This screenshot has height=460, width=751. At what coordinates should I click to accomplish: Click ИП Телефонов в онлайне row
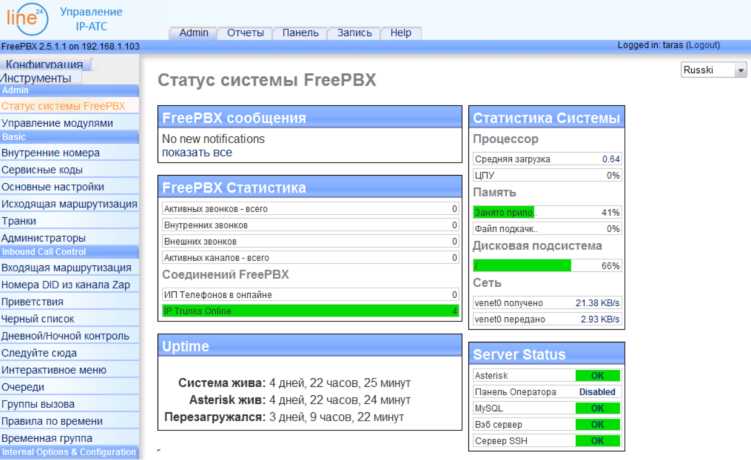[310, 295]
